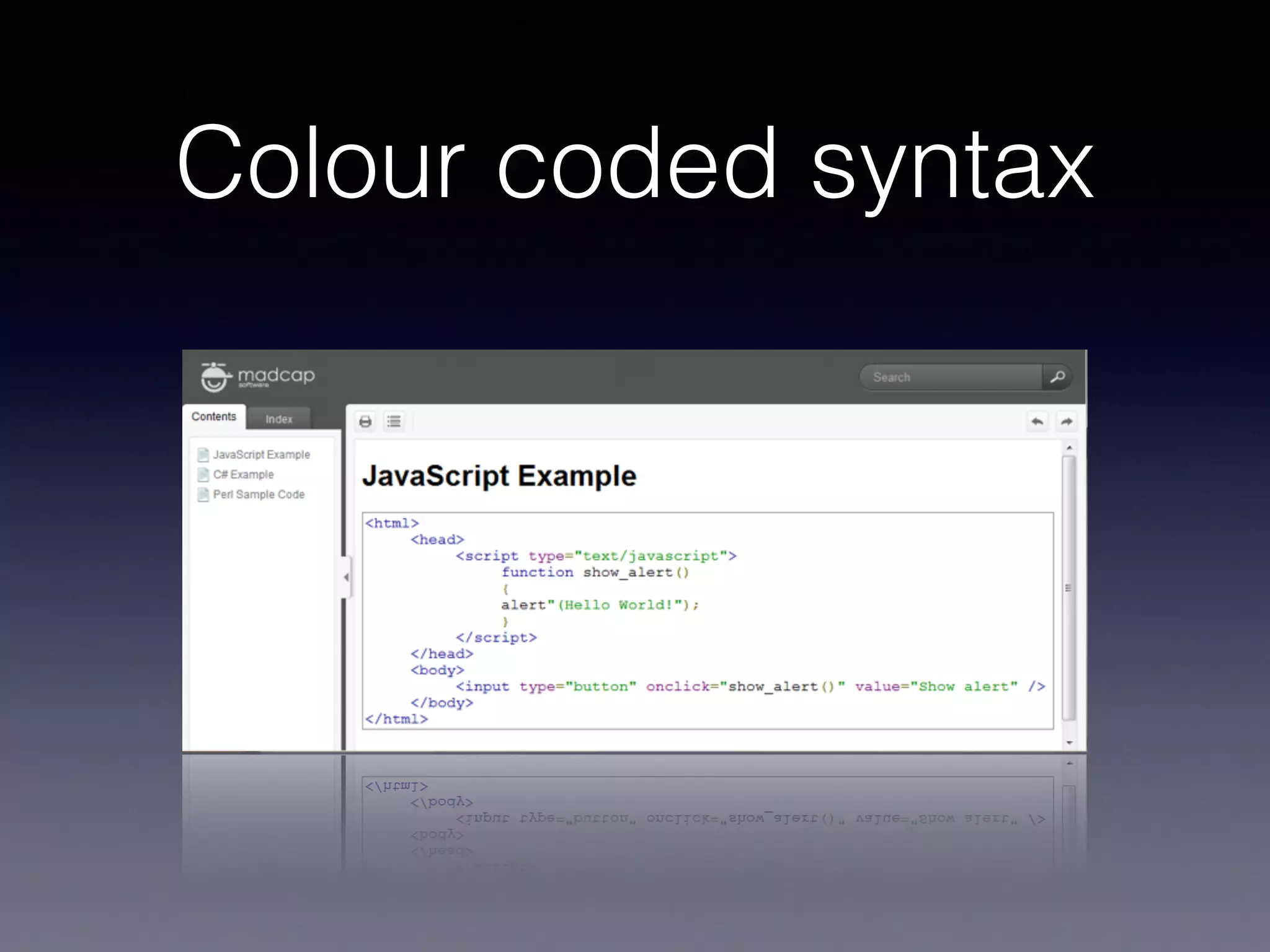
Task: Click the MadCap Software logo
Action: click(x=257, y=377)
